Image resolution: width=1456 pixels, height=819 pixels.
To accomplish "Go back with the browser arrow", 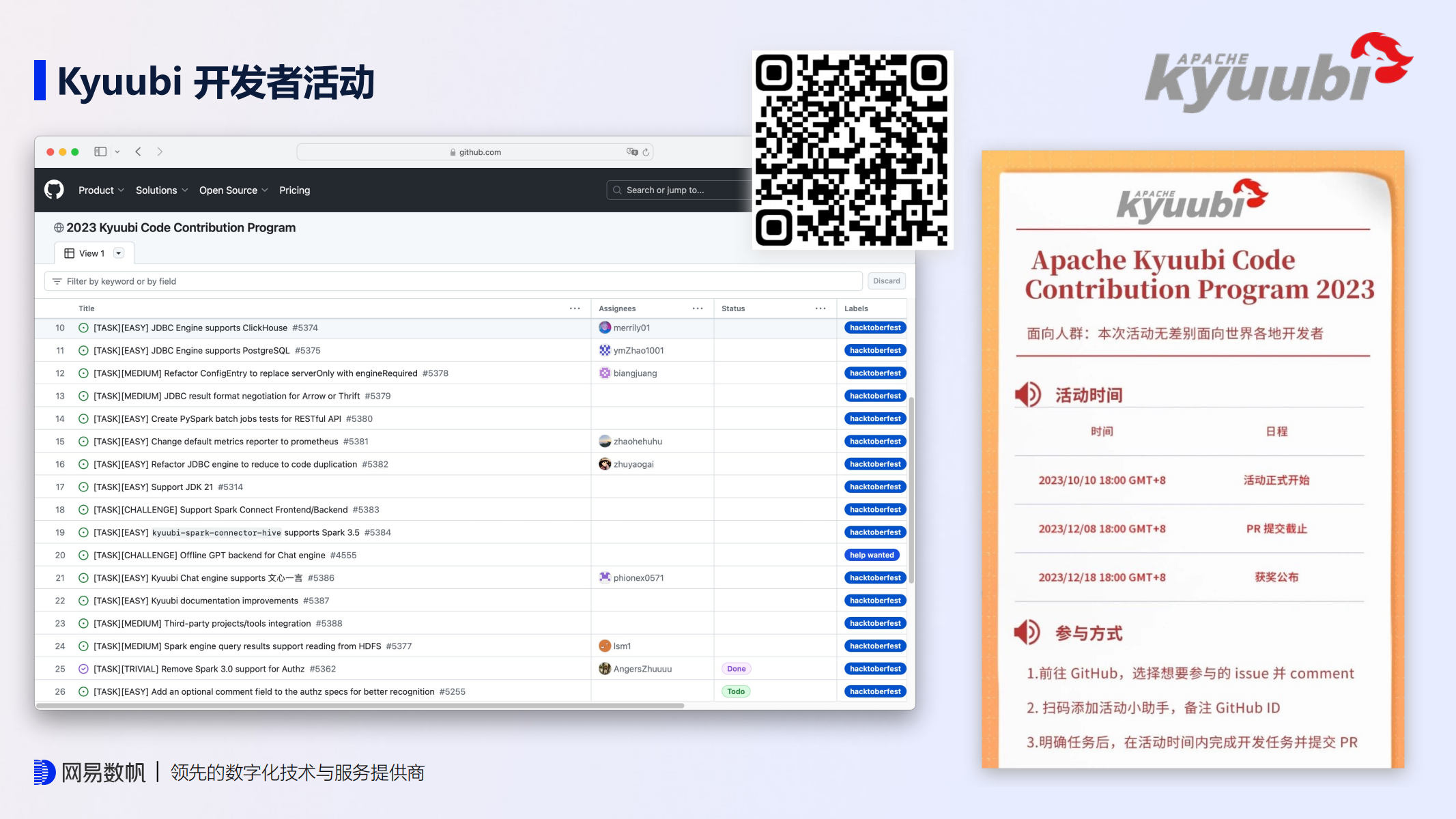I will 138,152.
